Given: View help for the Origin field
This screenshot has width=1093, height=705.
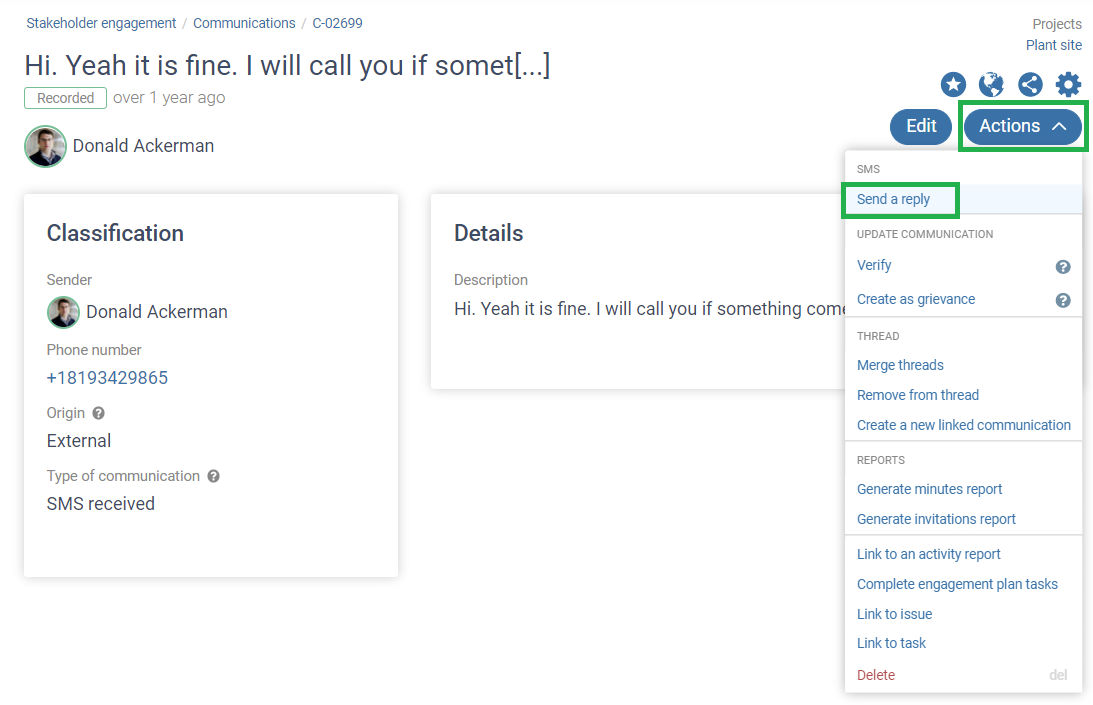Looking at the screenshot, I should point(97,413).
